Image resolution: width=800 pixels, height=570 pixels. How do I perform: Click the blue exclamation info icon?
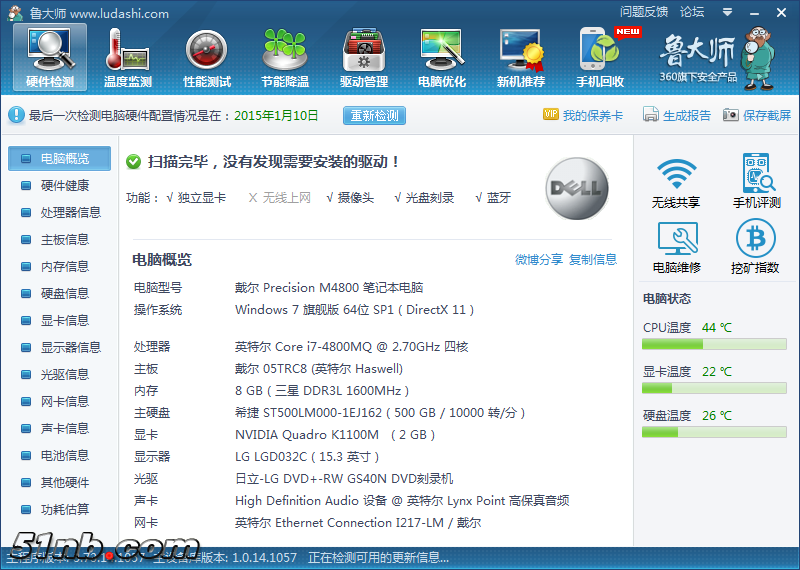[x=16, y=115]
